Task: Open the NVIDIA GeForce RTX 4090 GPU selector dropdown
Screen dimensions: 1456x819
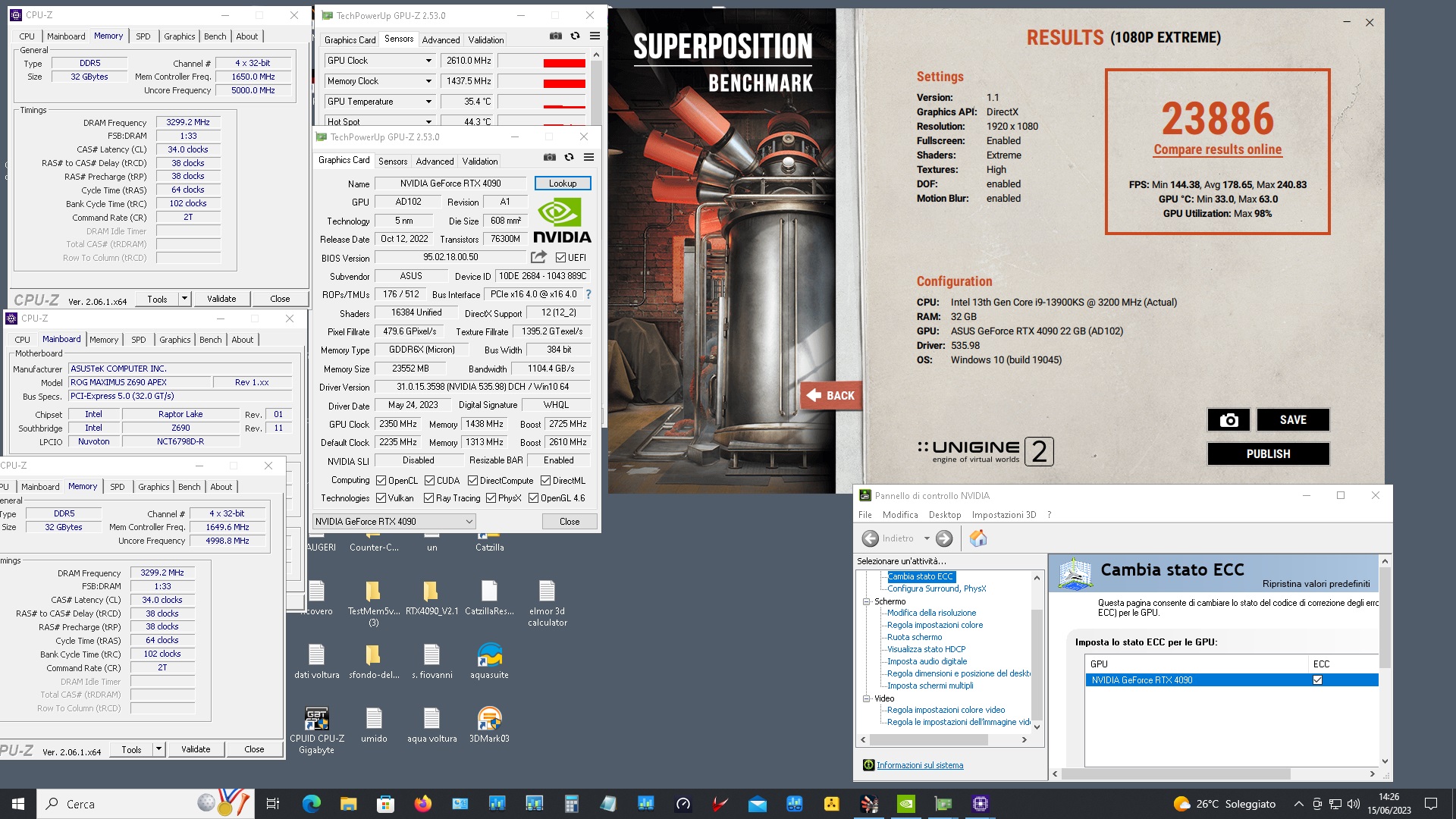Action: (x=394, y=521)
